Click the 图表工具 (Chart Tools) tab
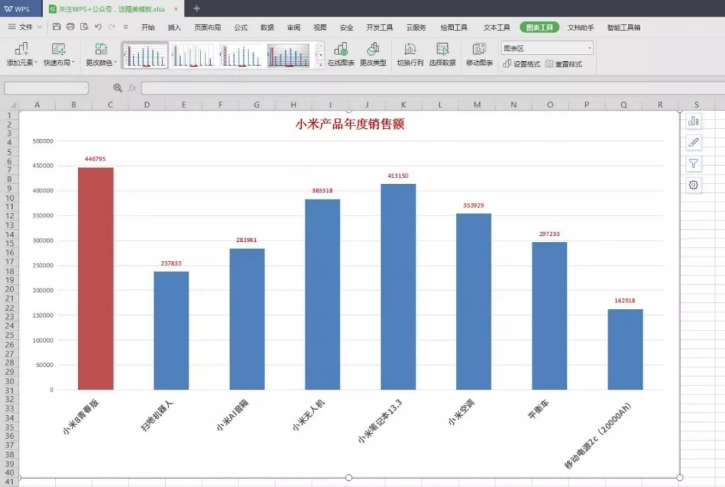725x487 pixels. [540, 27]
